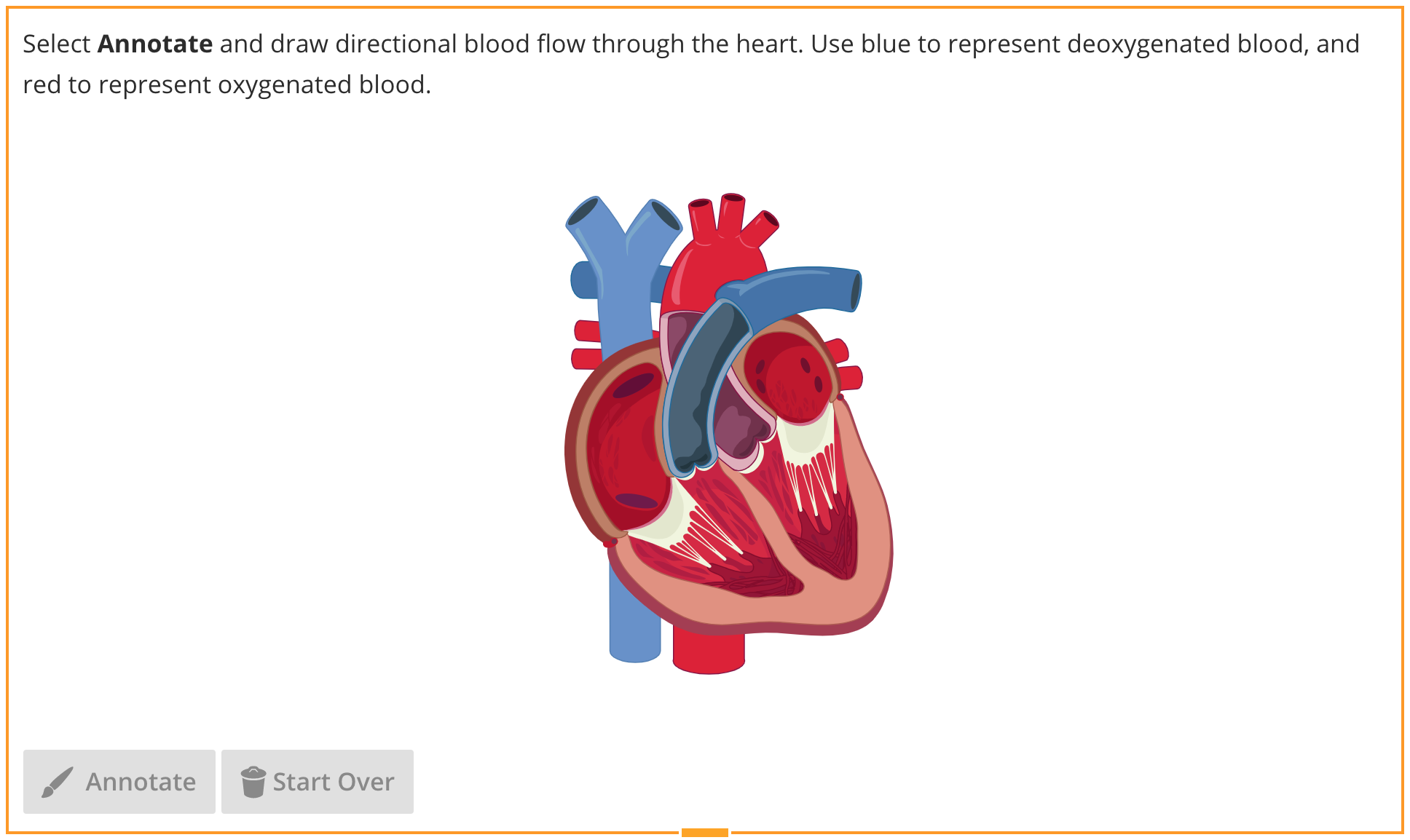Click the red descending aorta at the bottom
Viewport: 1410px width, 840px height.
708,651
